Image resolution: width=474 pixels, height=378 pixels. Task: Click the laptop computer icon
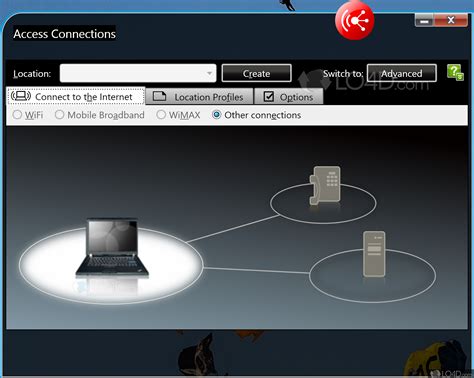[x=112, y=248]
